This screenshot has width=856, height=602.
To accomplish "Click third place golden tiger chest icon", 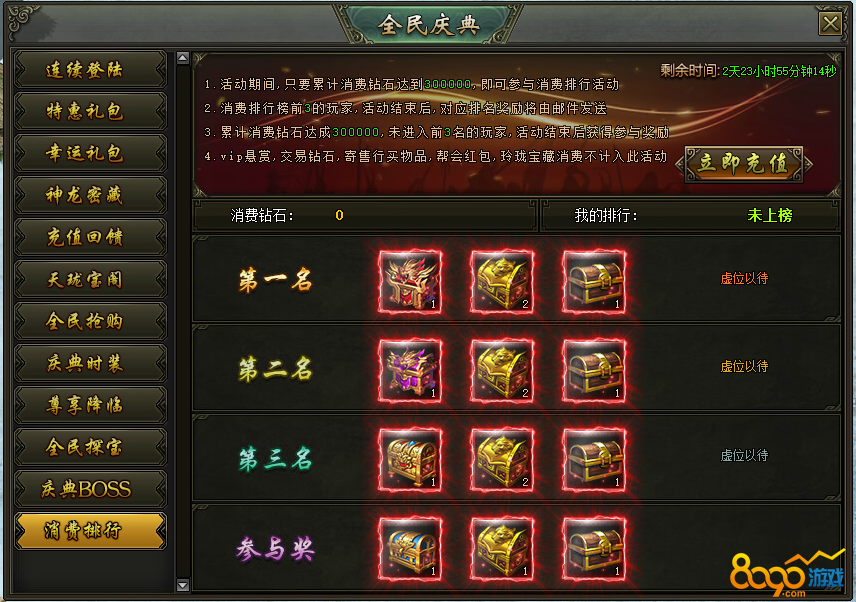I will (x=502, y=460).
